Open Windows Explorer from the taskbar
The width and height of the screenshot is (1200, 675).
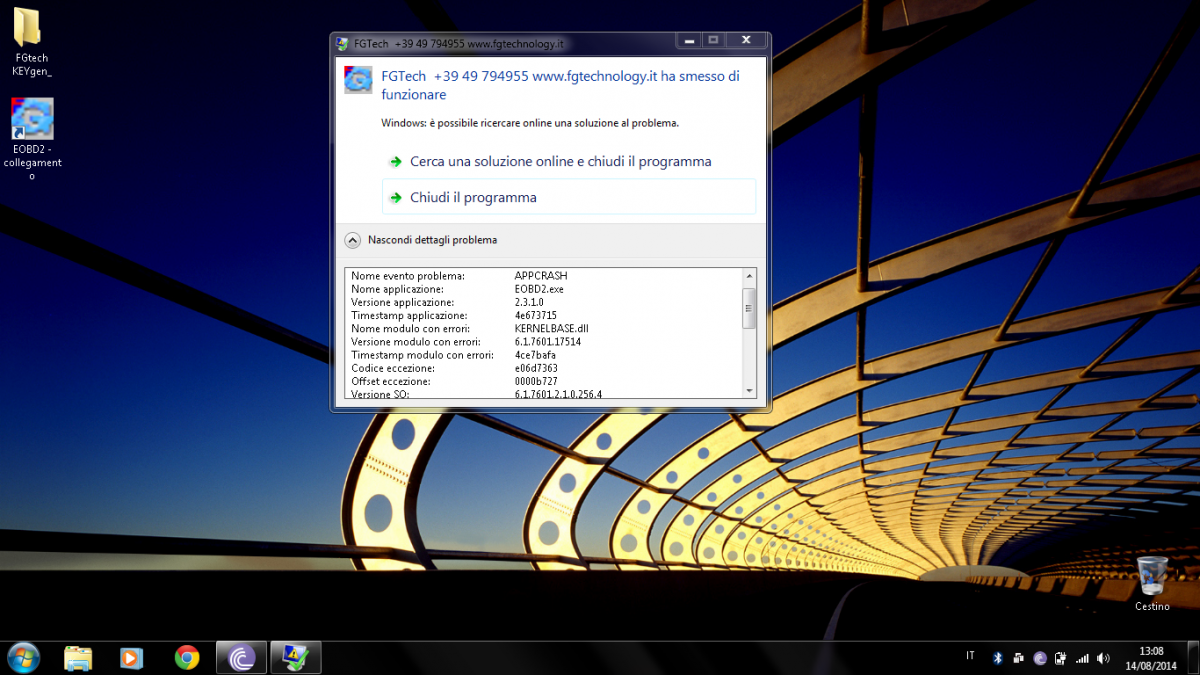coord(78,658)
